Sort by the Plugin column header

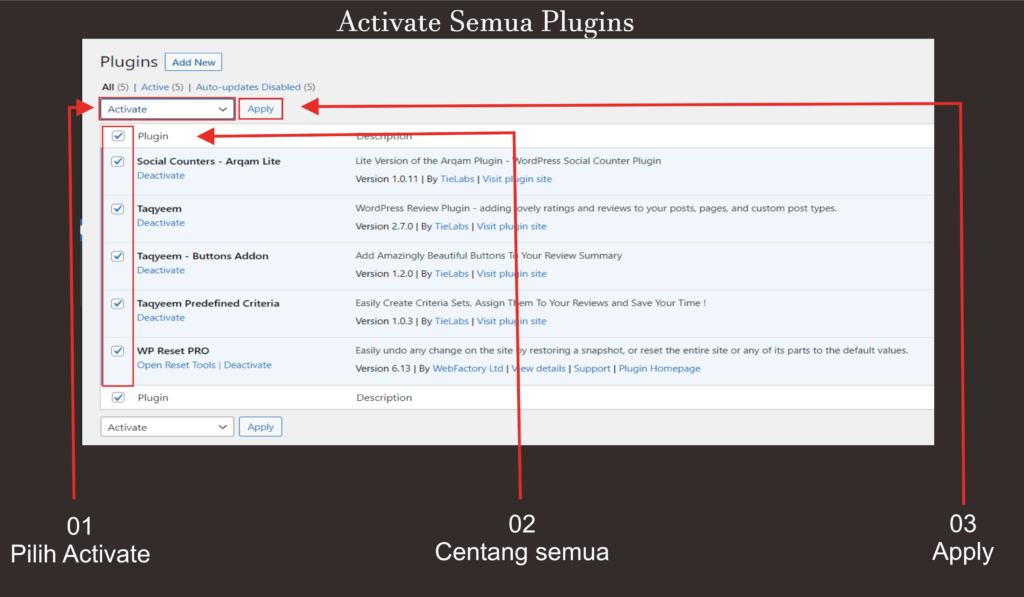(153, 136)
